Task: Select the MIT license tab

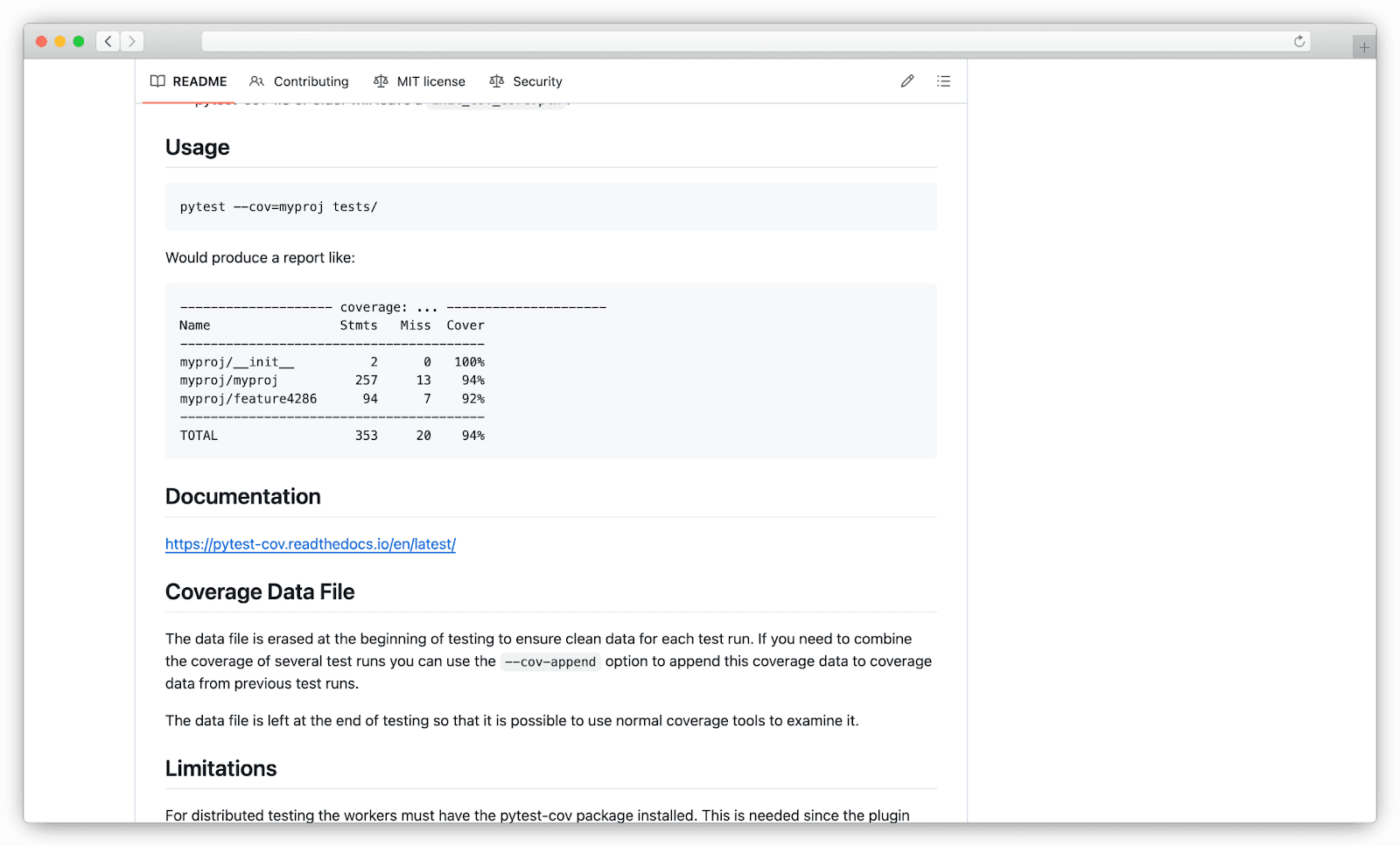Action: (430, 80)
